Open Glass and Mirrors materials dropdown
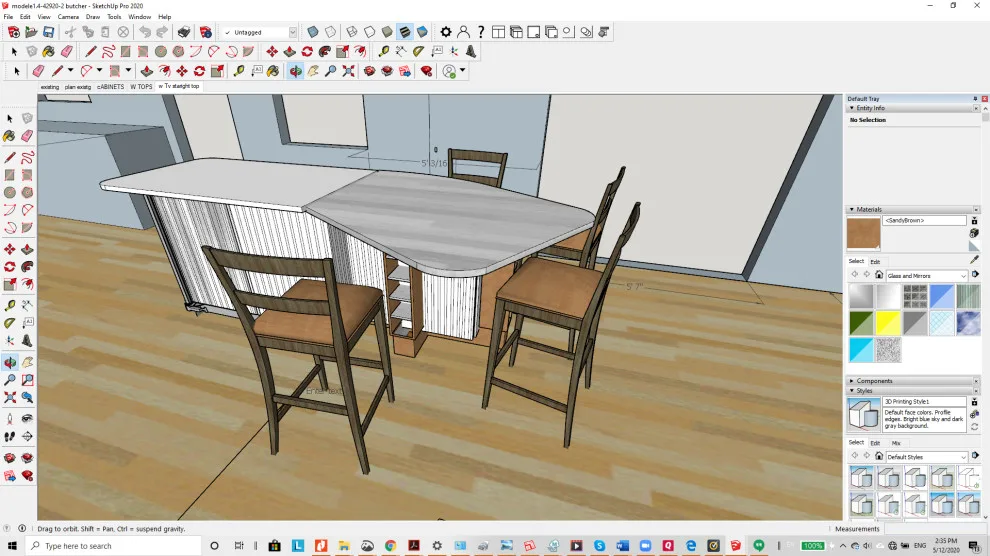Viewport: 990px width, 556px height. [x=926, y=276]
